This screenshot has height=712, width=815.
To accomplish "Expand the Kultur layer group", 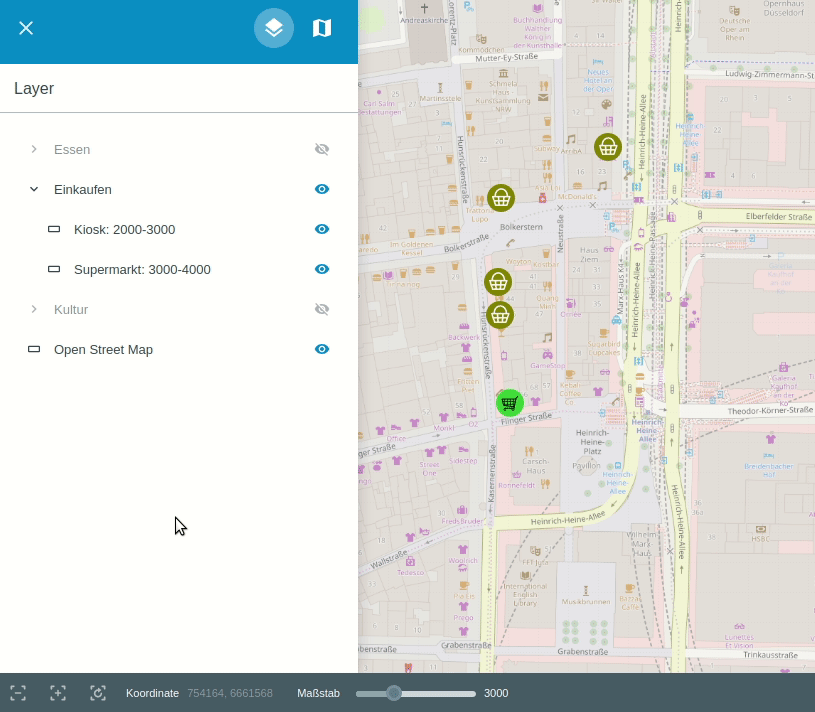I will (34, 309).
